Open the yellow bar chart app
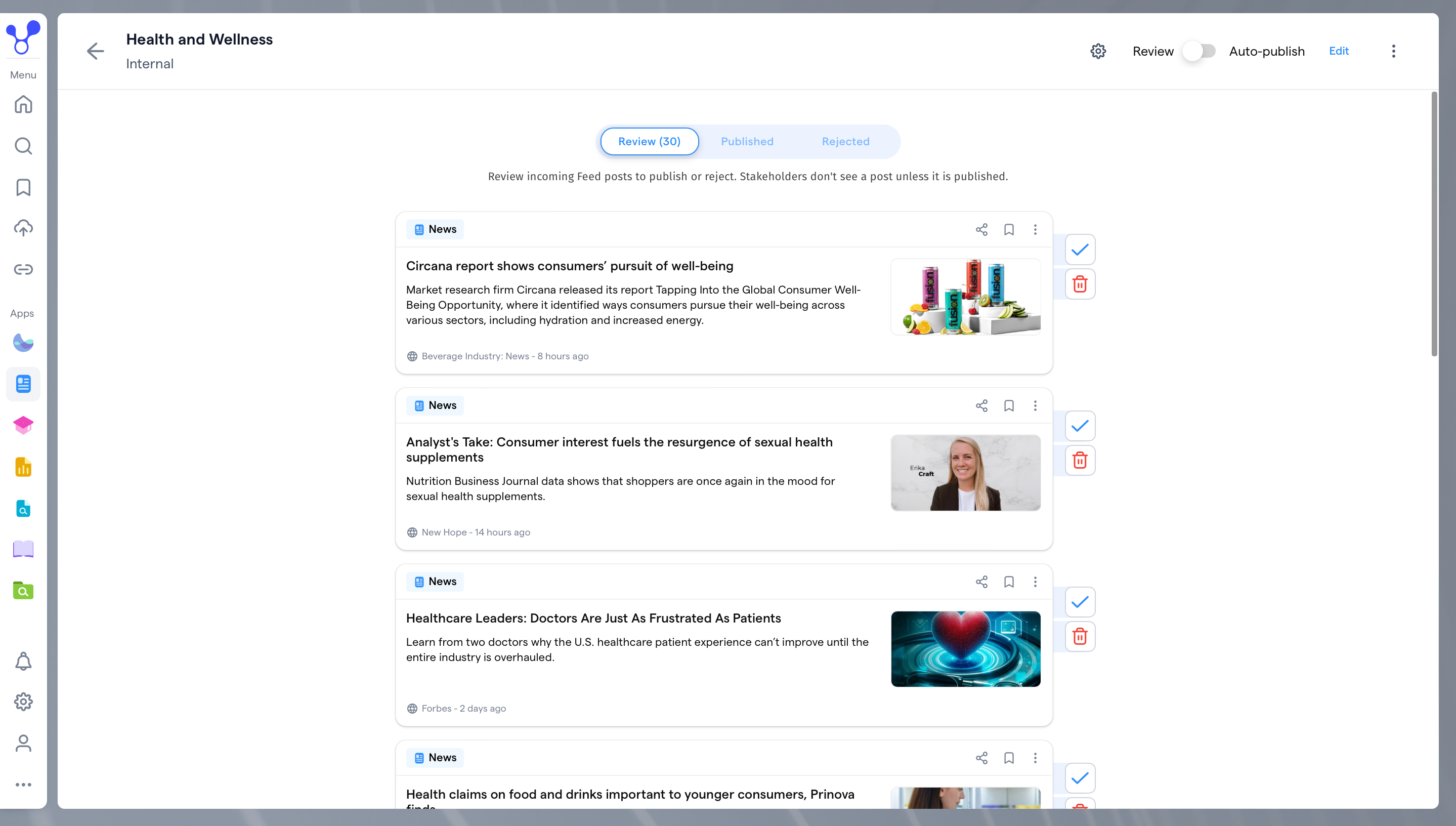The height and width of the screenshot is (826, 1456). [23, 466]
